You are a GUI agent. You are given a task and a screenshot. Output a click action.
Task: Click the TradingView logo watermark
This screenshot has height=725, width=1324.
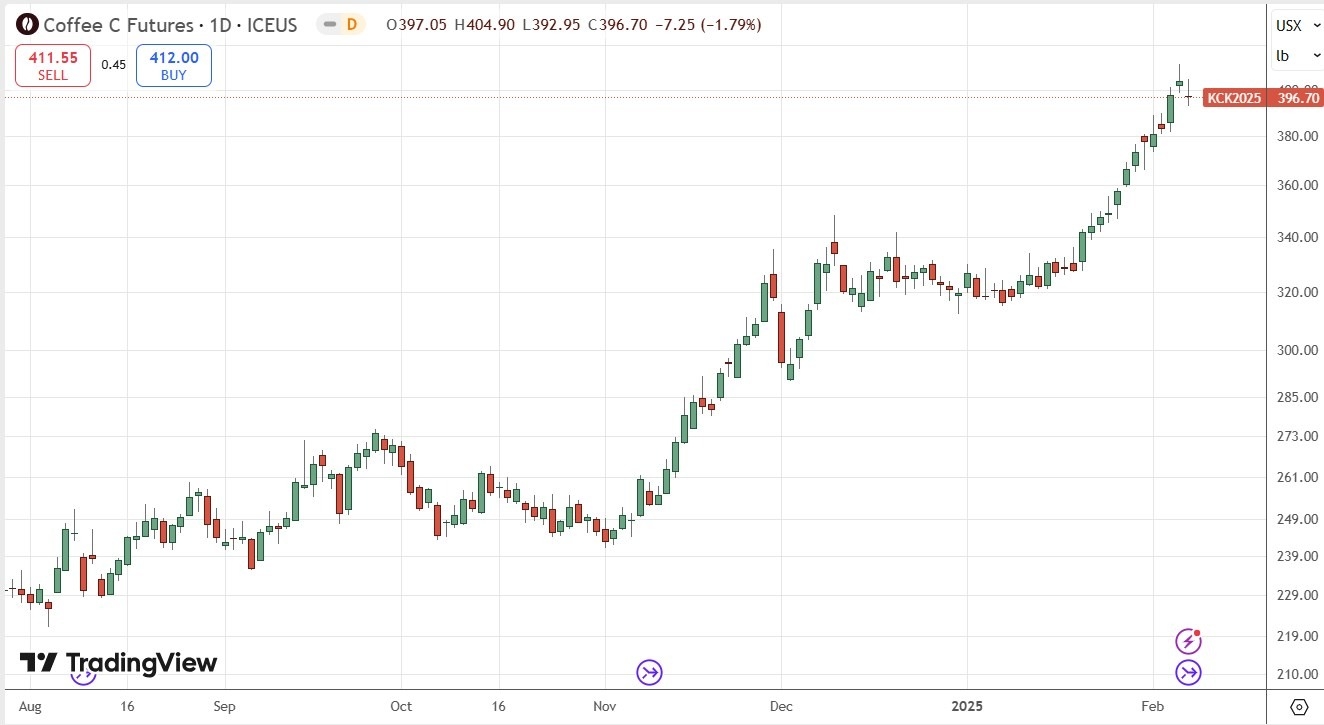113,662
